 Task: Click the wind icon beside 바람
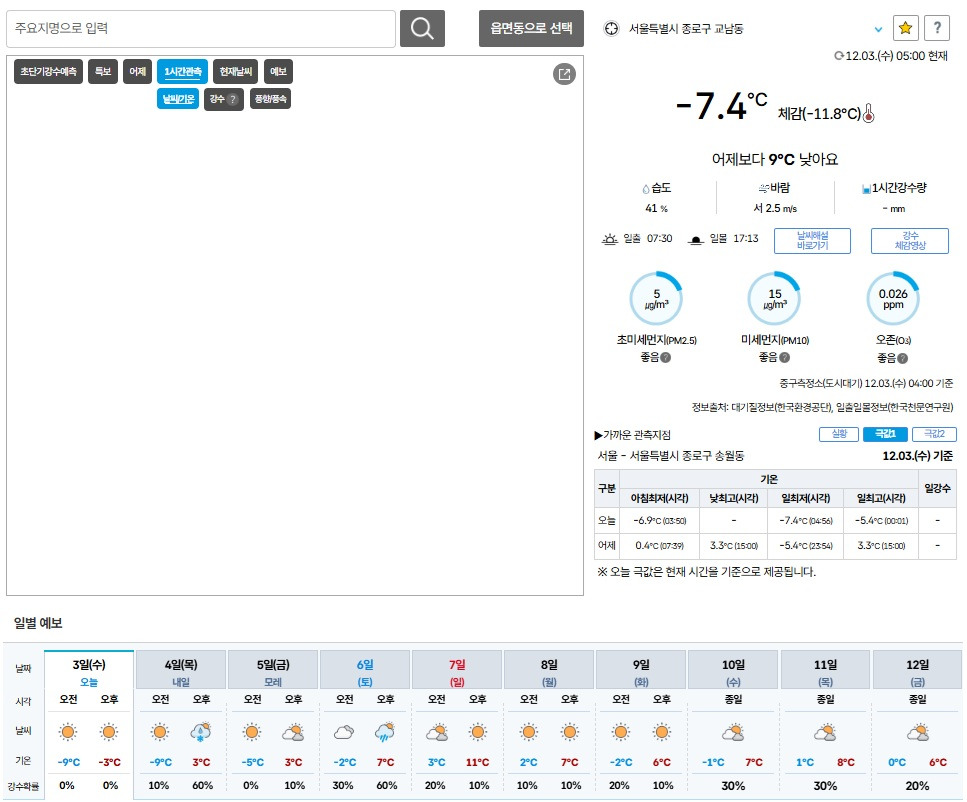pyautogui.click(x=764, y=188)
